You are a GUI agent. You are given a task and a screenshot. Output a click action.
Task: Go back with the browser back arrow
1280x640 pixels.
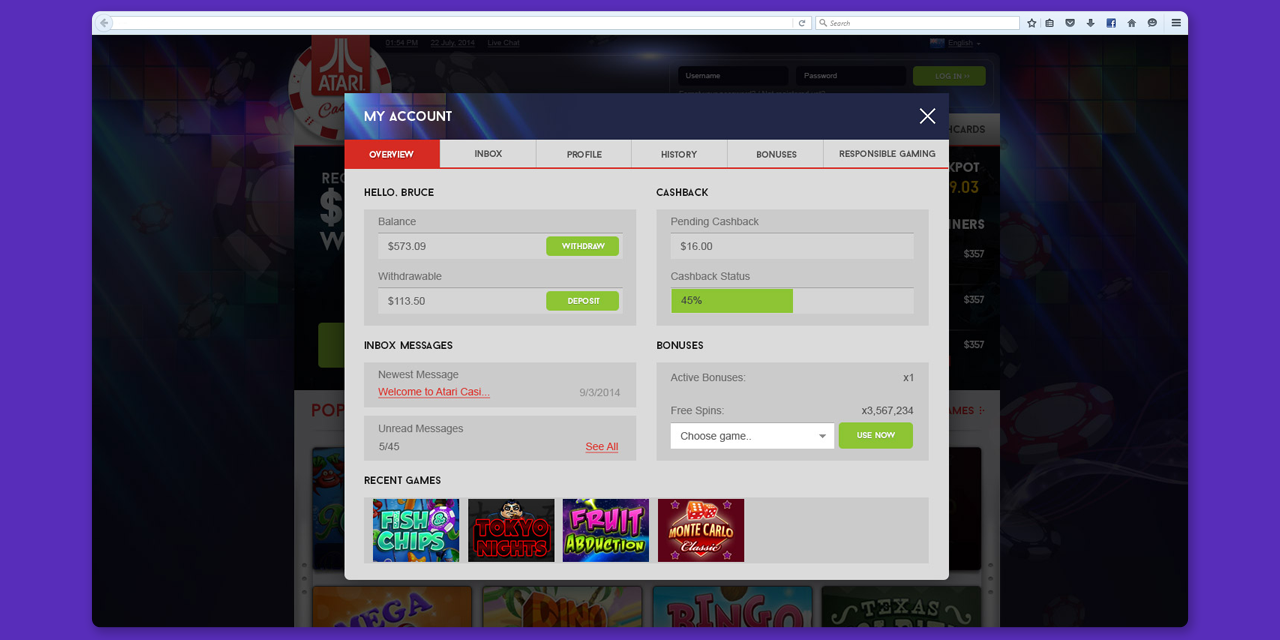click(x=104, y=23)
